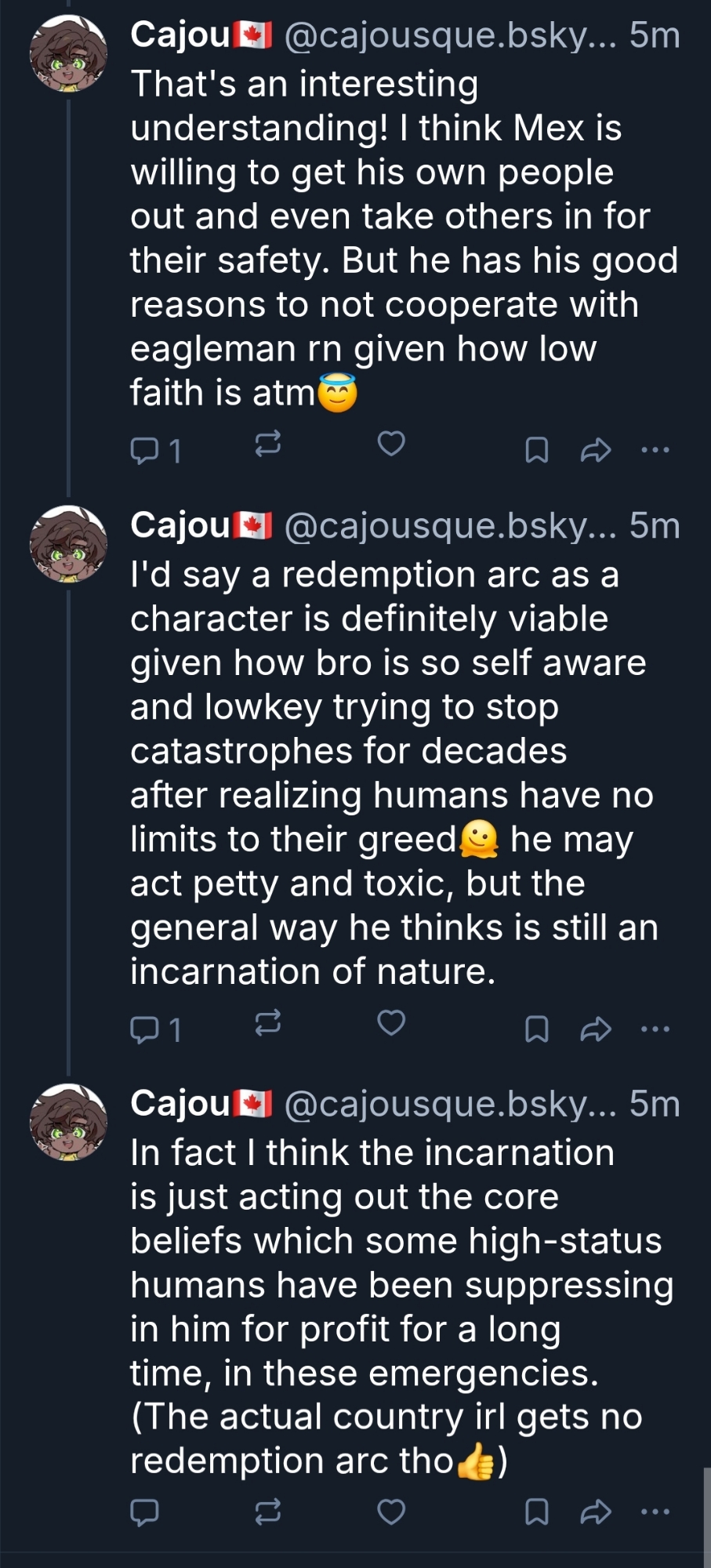The height and width of the screenshot is (1568, 711).
Task: Open more options on the first post
Action: (x=655, y=450)
